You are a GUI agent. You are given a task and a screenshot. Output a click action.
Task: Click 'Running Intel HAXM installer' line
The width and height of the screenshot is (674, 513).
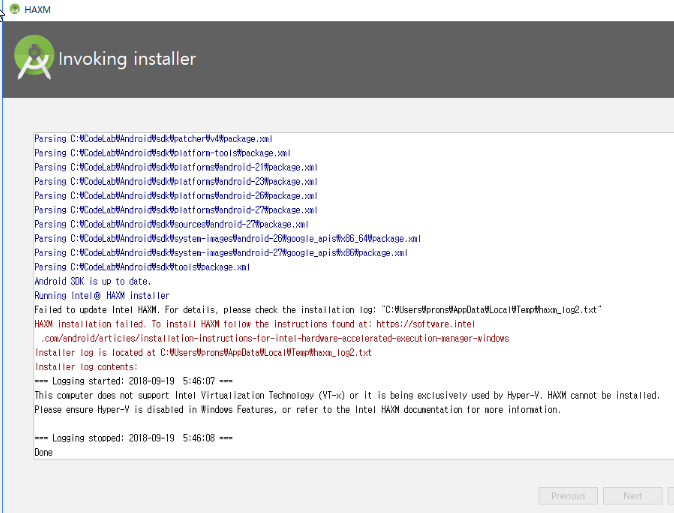pyautogui.click(x=102, y=295)
